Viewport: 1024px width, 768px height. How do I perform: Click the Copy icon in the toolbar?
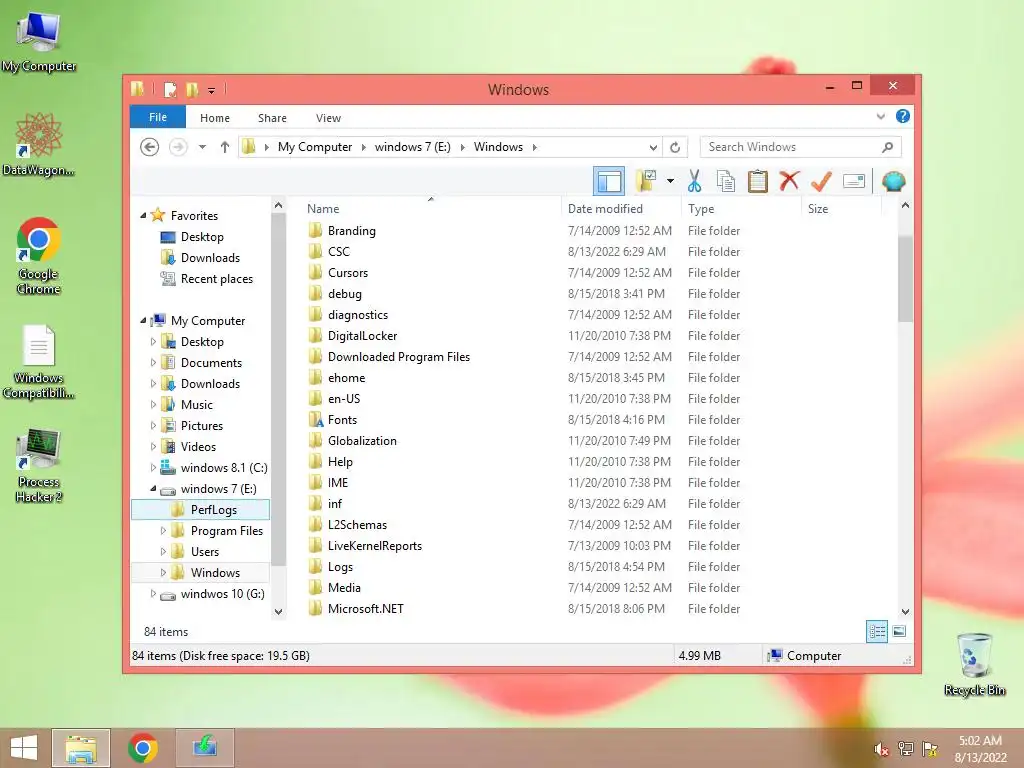pos(726,181)
